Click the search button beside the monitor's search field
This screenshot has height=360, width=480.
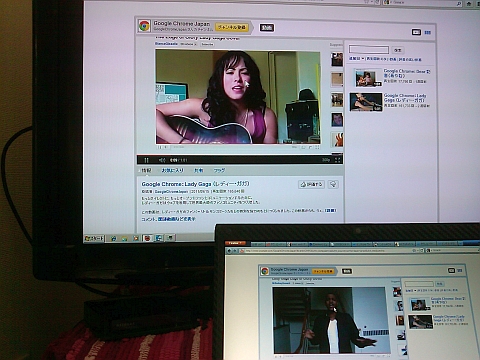pyautogui.click(x=397, y=50)
